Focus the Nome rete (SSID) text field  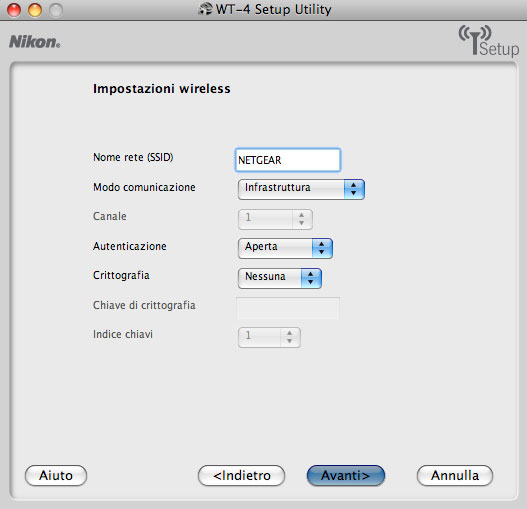(x=288, y=160)
